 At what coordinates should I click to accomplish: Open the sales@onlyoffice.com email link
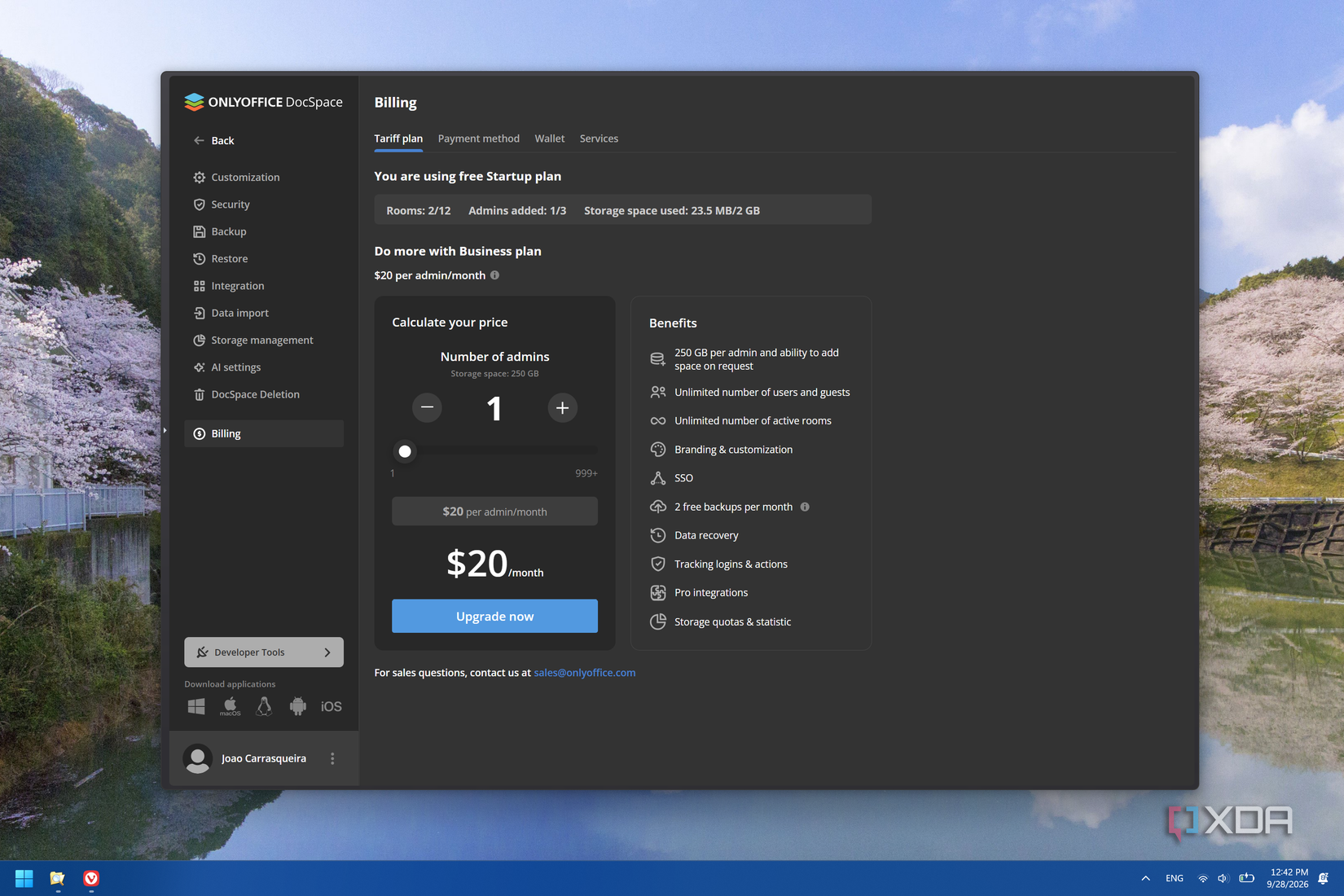coord(585,673)
